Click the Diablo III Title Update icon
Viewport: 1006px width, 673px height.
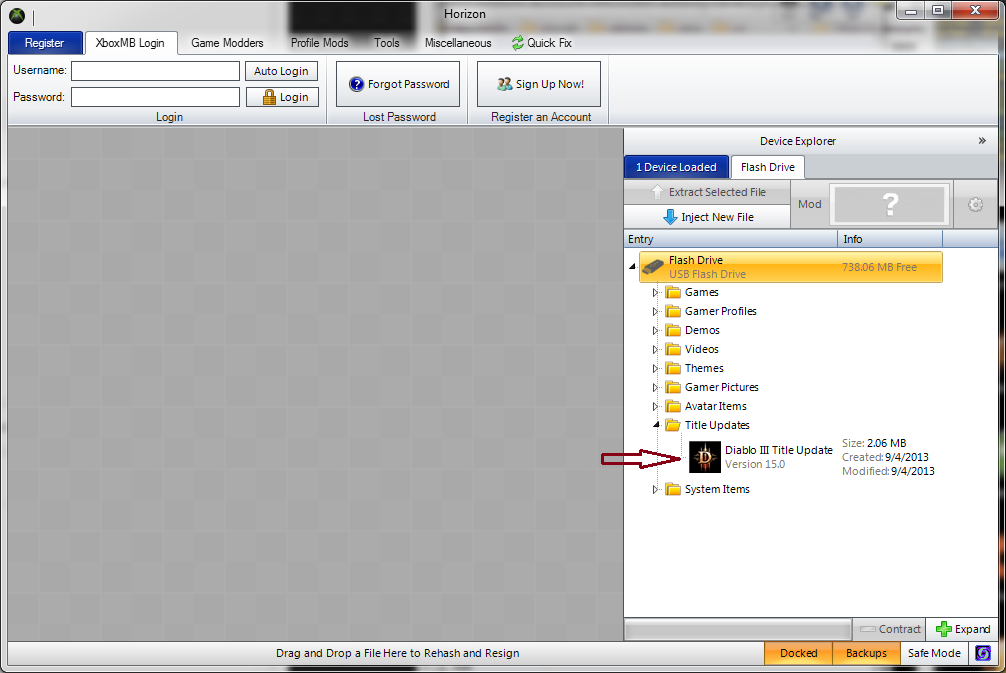[705, 457]
